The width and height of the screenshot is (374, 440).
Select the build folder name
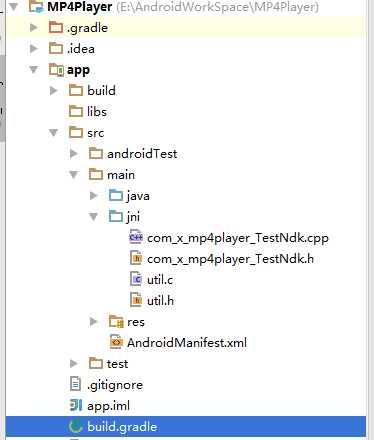[101, 90]
